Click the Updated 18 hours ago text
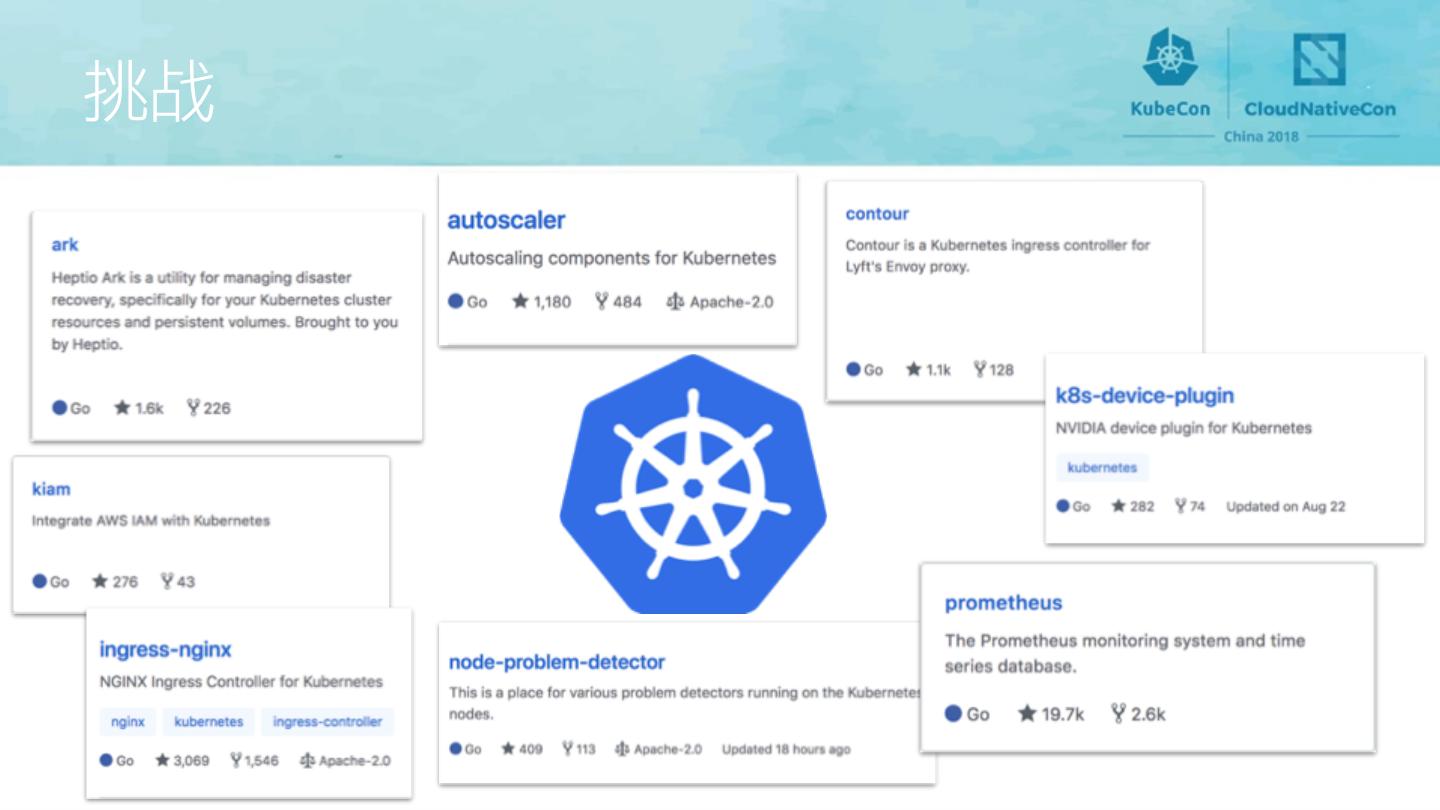This screenshot has width=1440, height=810. coord(786,749)
